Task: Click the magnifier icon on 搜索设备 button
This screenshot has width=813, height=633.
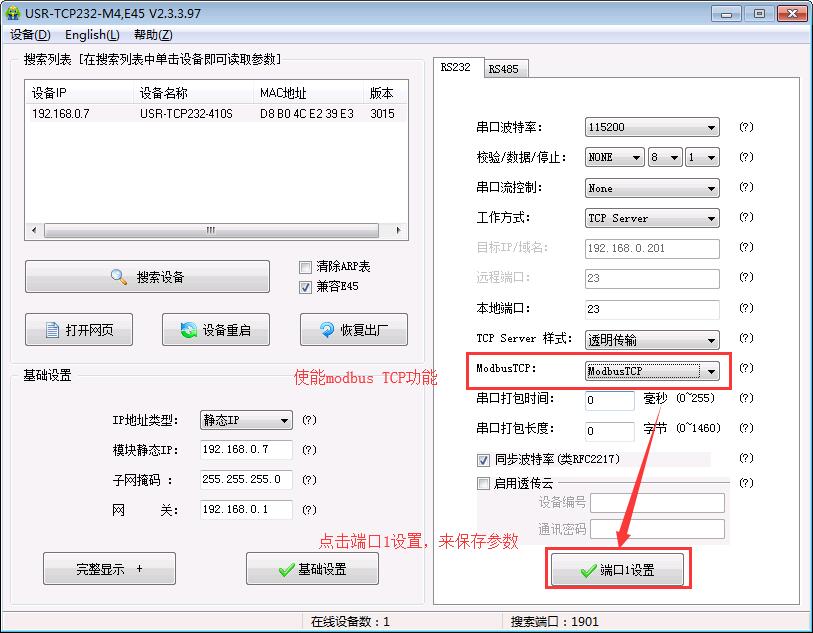Action: pyautogui.click(x=119, y=277)
